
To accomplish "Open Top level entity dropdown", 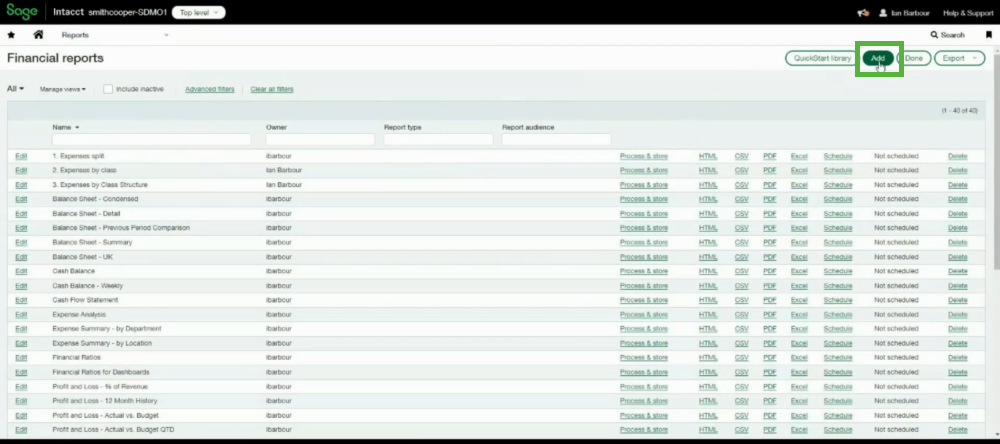I will [198, 13].
